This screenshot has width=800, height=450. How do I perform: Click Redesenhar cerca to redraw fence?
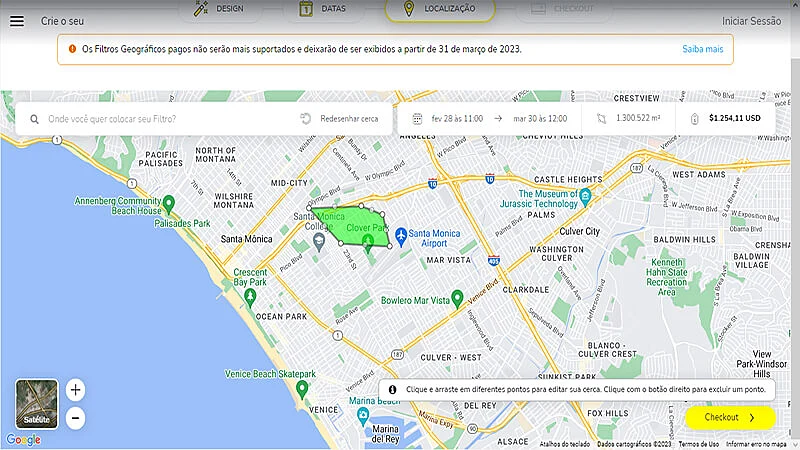point(340,118)
